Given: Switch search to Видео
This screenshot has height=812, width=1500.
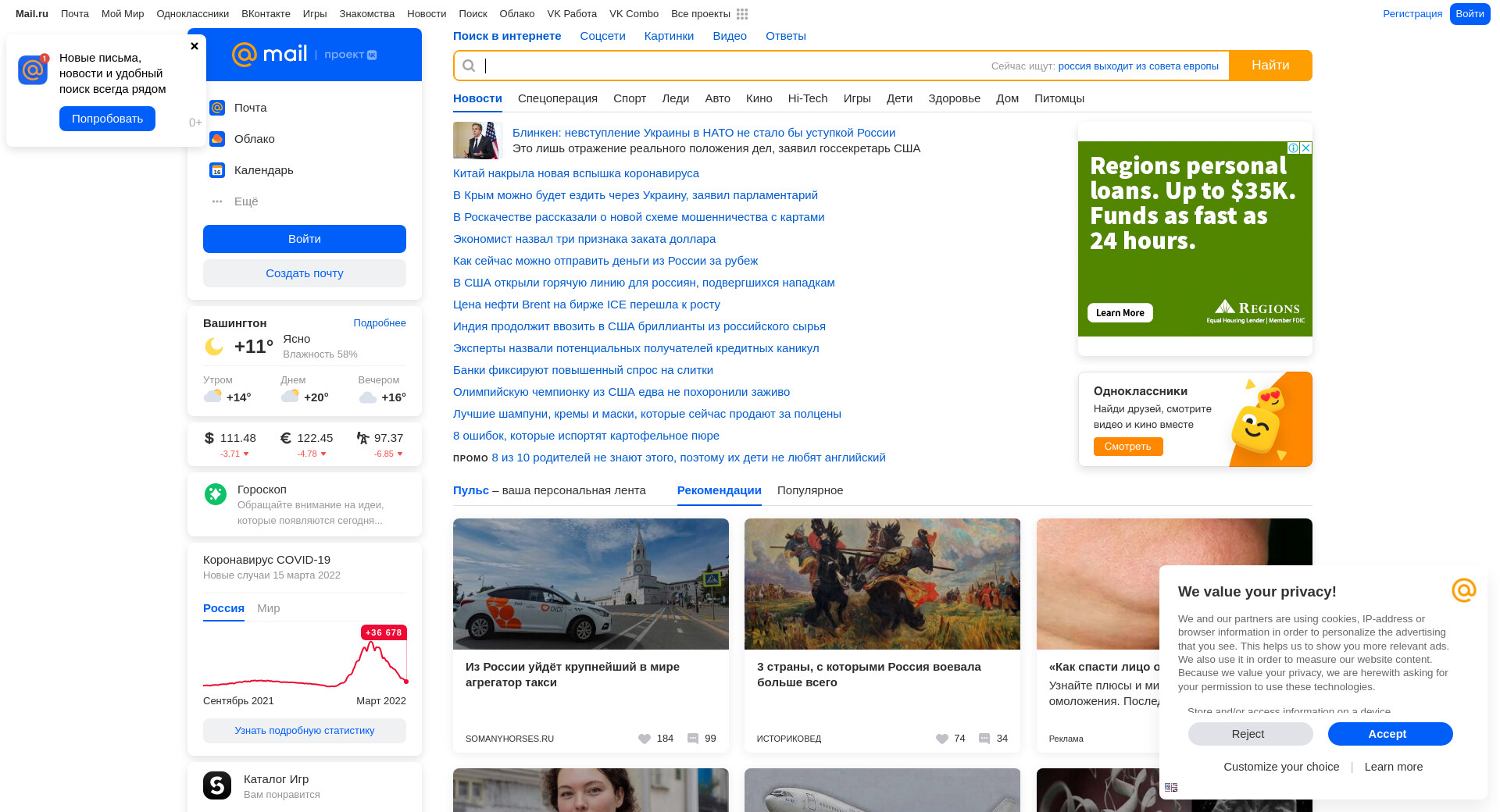Looking at the screenshot, I should click(730, 36).
